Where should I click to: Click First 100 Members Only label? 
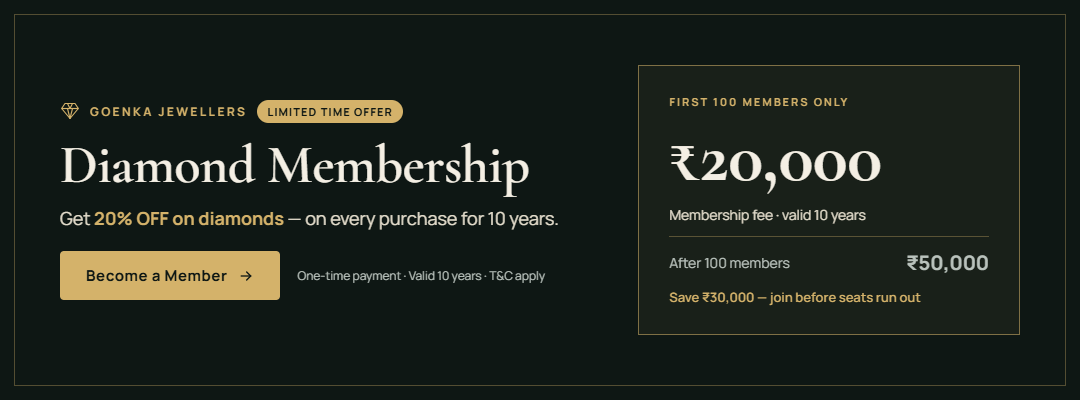point(758,103)
